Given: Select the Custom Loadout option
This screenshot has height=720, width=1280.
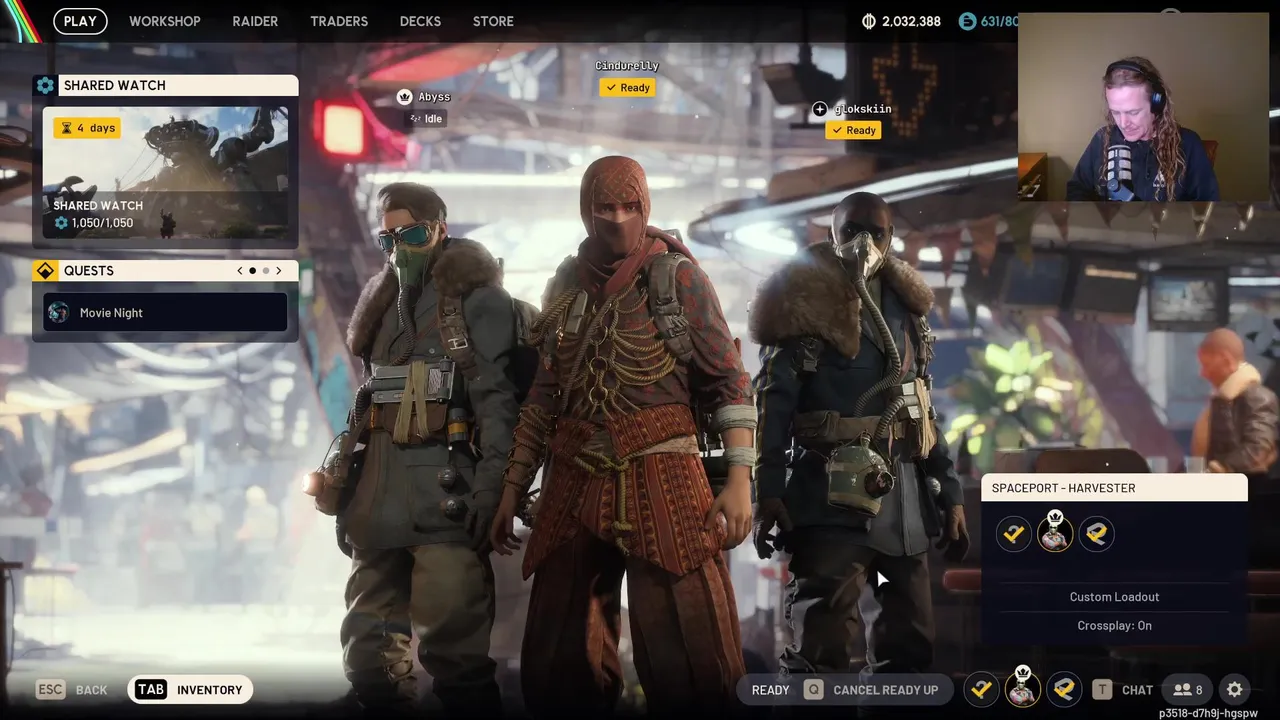Looking at the screenshot, I should (1114, 597).
